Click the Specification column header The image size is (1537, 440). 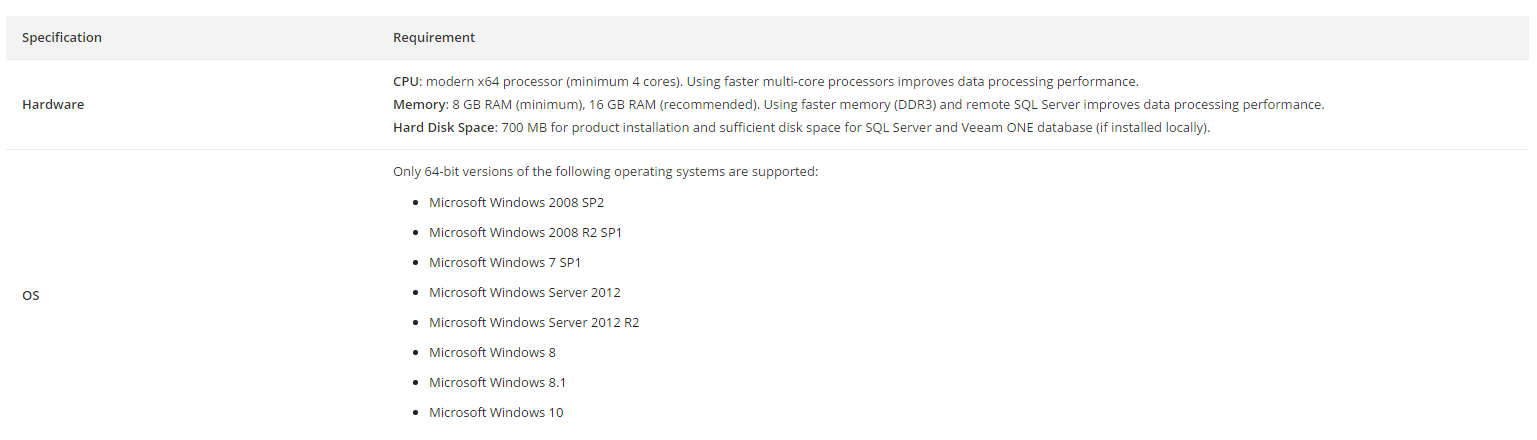tap(62, 38)
